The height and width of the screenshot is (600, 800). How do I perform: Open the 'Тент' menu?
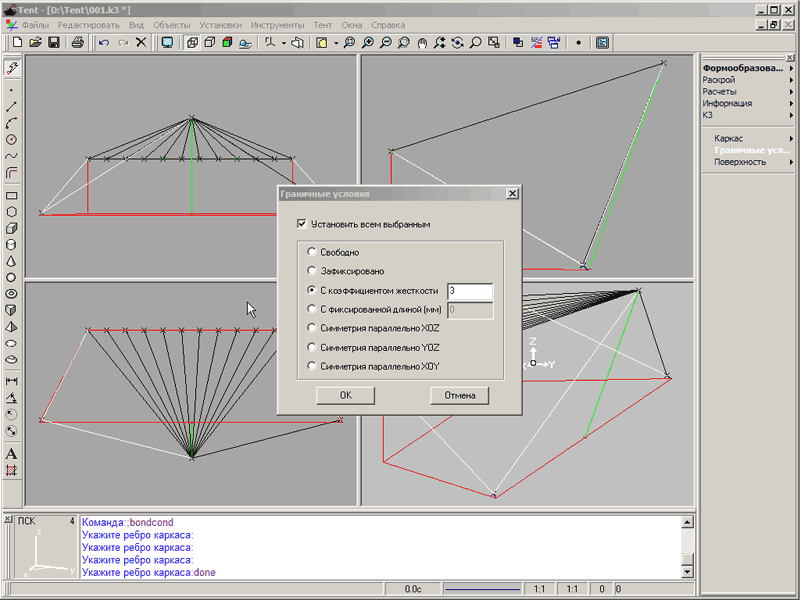click(x=322, y=25)
